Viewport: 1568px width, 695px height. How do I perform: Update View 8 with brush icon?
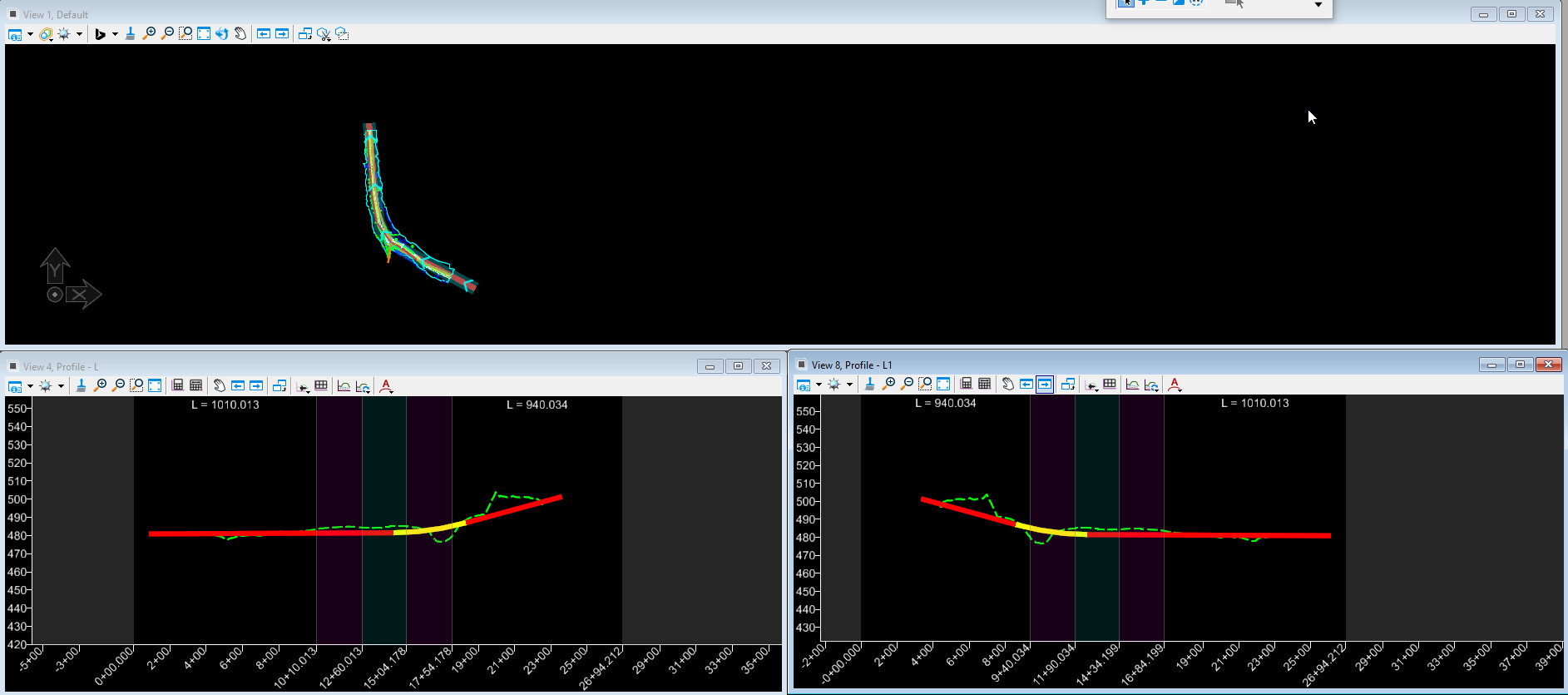click(x=869, y=385)
